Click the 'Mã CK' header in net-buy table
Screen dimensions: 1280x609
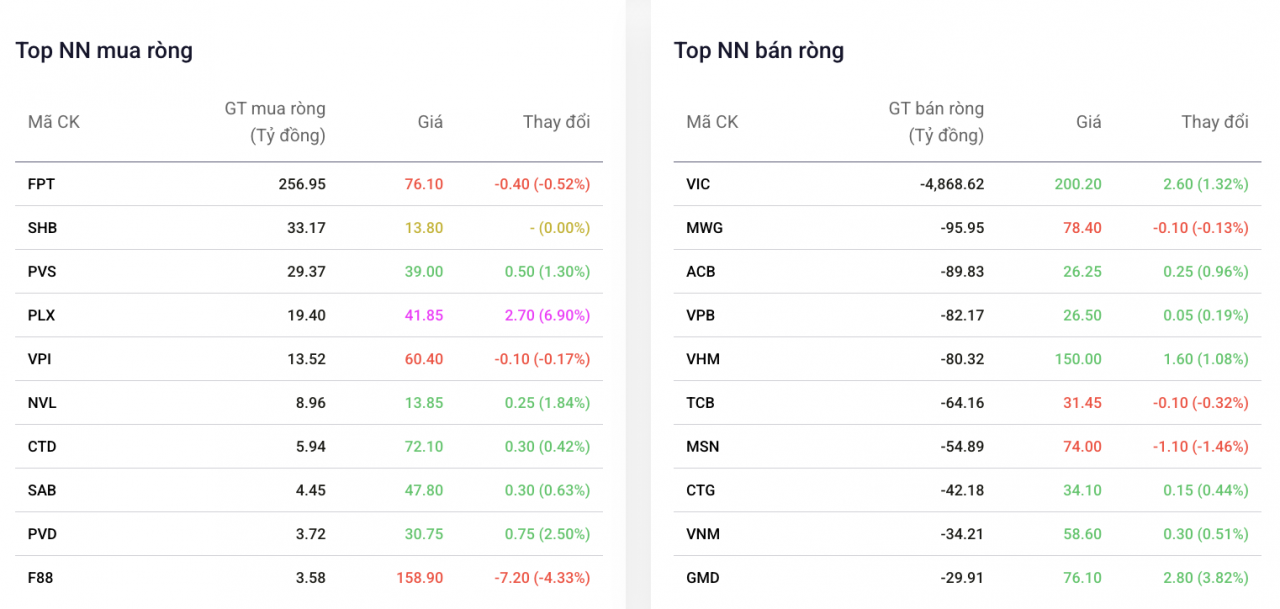pos(54,122)
